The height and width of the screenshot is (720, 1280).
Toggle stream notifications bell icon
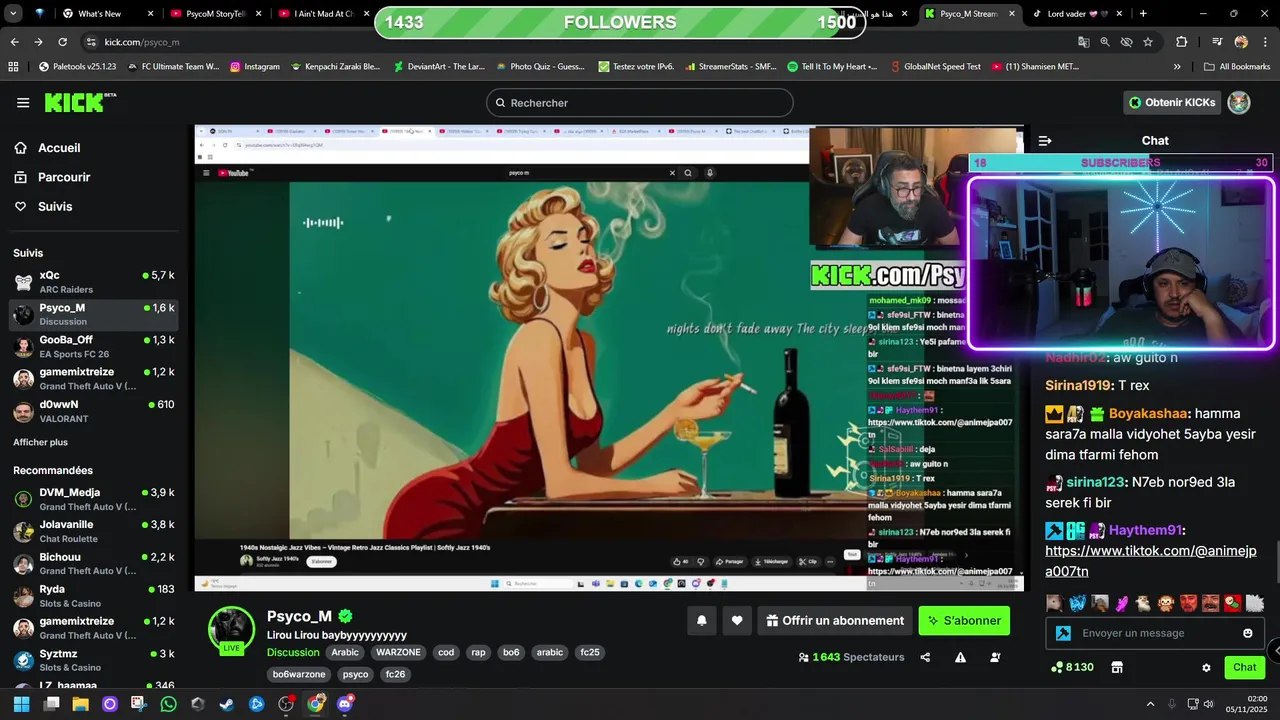point(702,620)
